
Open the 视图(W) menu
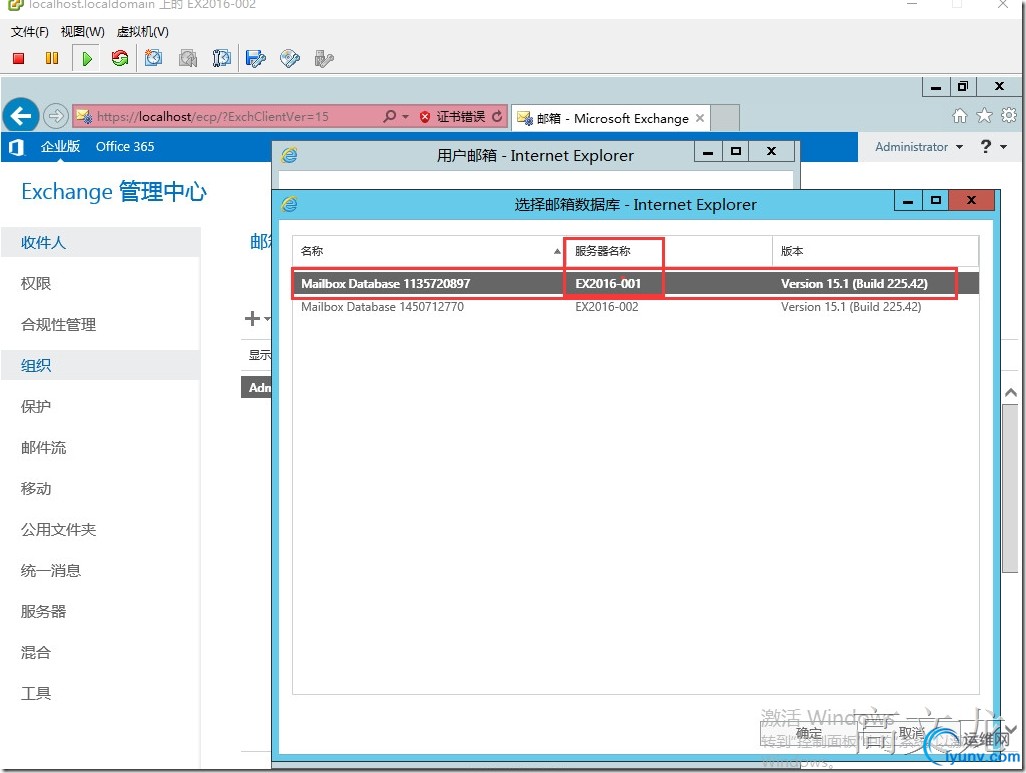(82, 31)
